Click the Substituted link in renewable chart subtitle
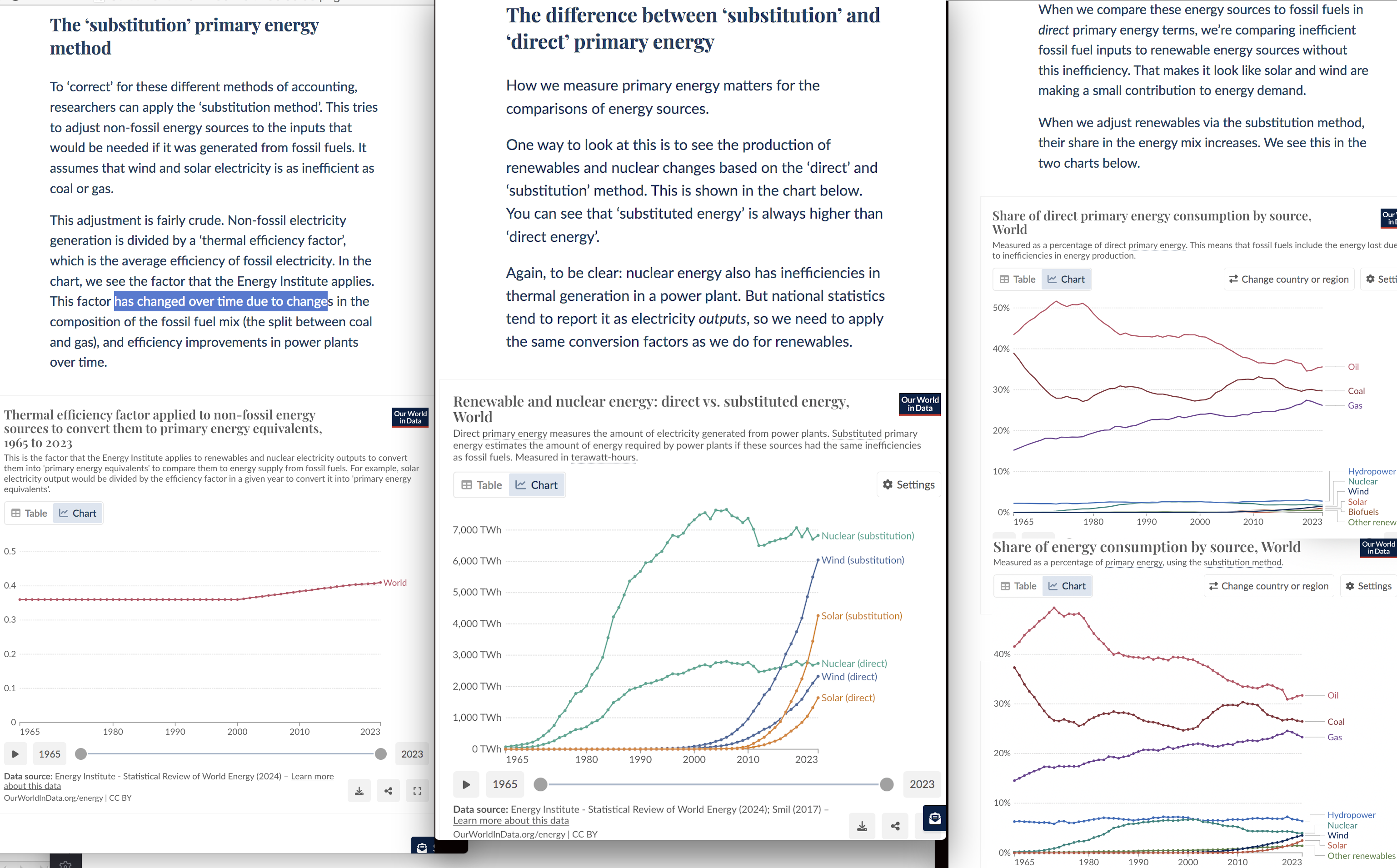The width and height of the screenshot is (1397, 868). coord(856,434)
